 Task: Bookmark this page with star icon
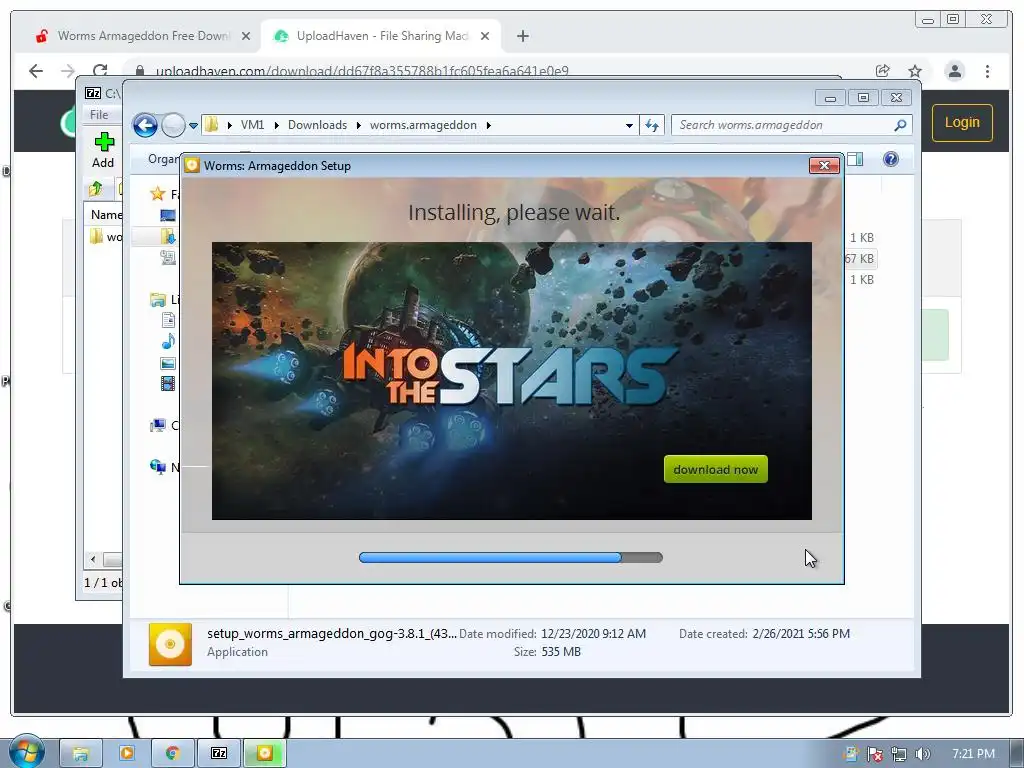coord(915,71)
